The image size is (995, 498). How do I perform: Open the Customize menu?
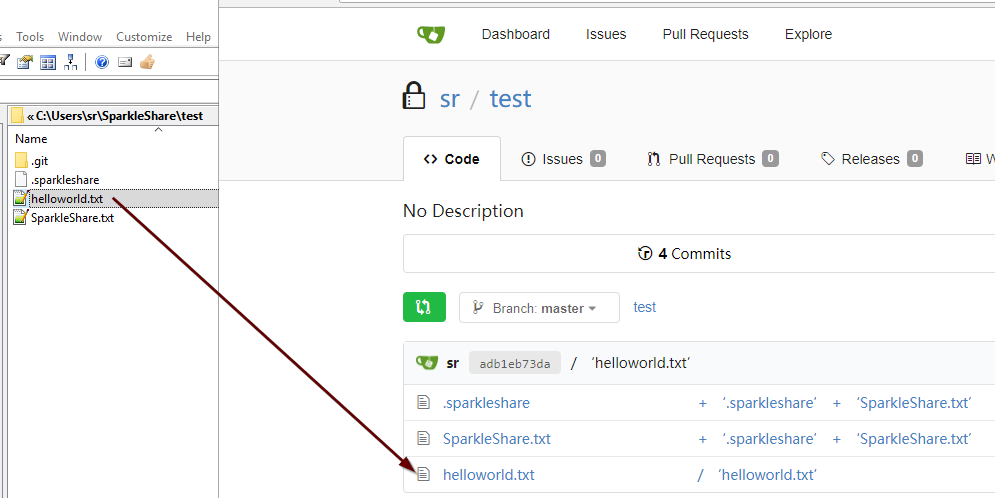coord(144,37)
